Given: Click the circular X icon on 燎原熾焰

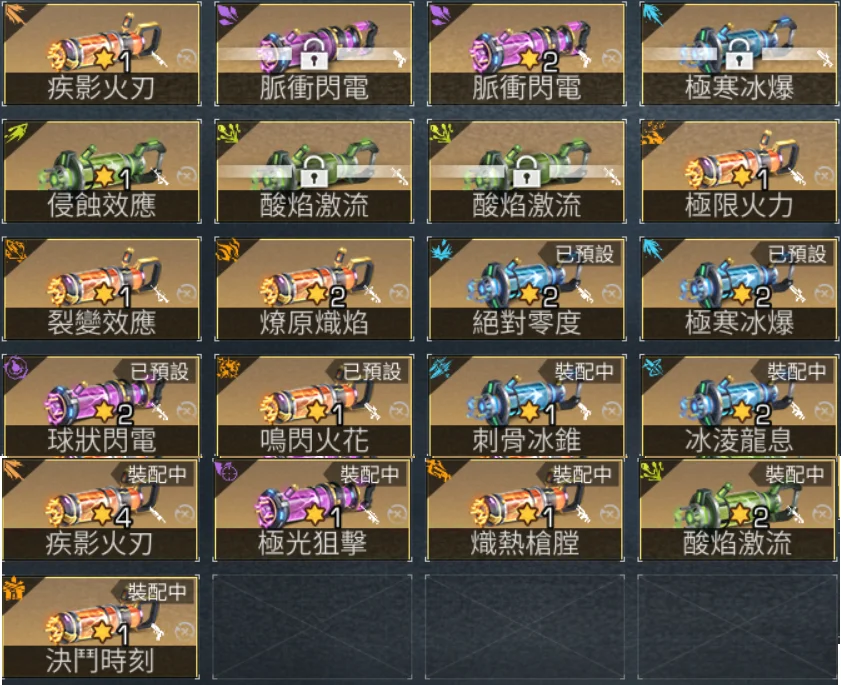Looking at the screenshot, I should [x=399, y=293].
